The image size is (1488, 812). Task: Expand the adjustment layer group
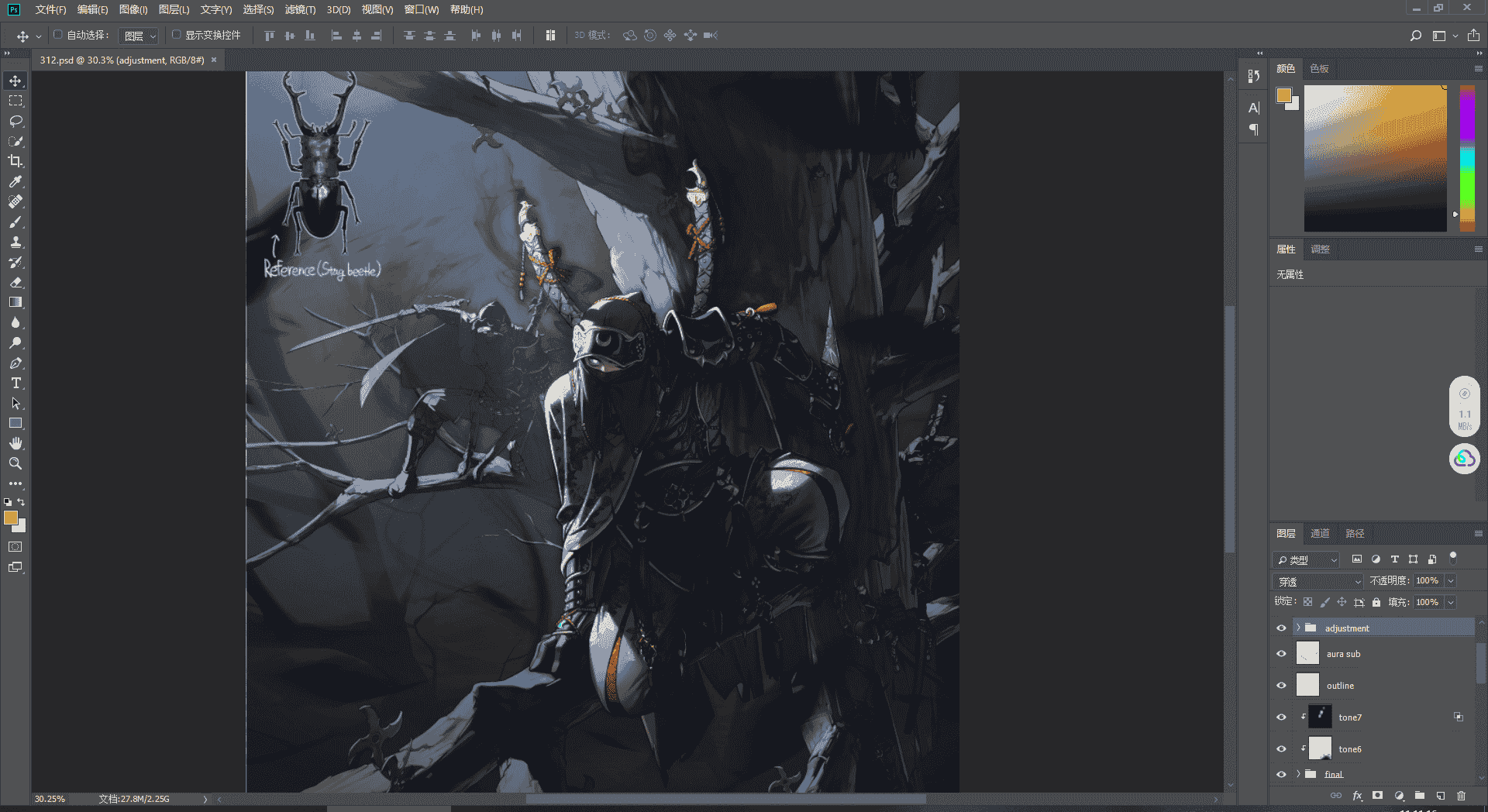(1298, 628)
